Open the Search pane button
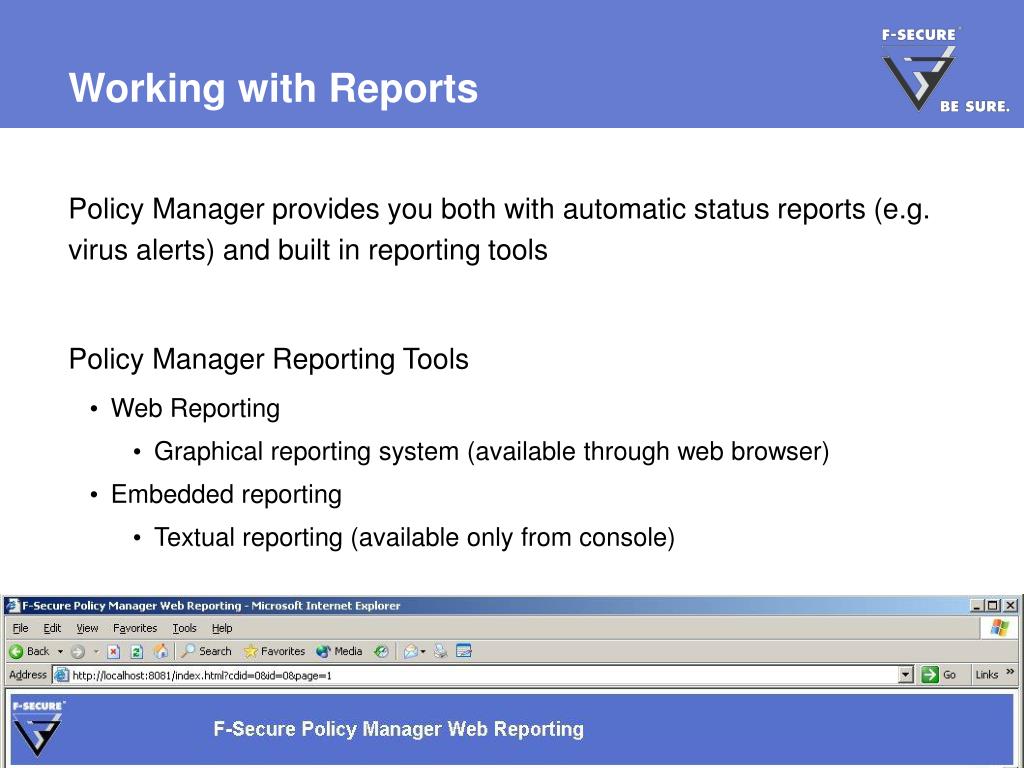 tap(206, 651)
